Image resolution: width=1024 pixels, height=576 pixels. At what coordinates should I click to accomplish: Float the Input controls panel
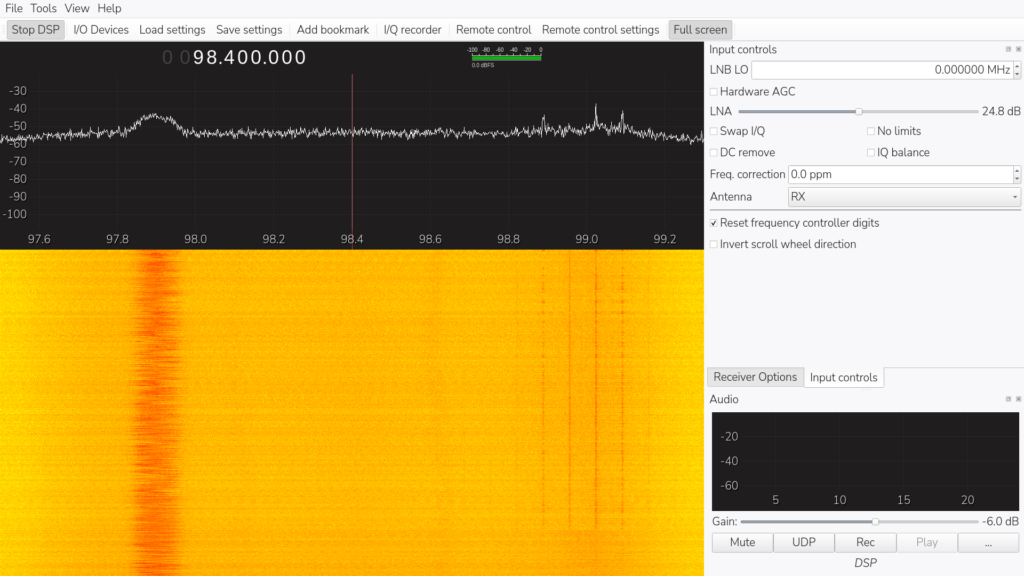1008,49
